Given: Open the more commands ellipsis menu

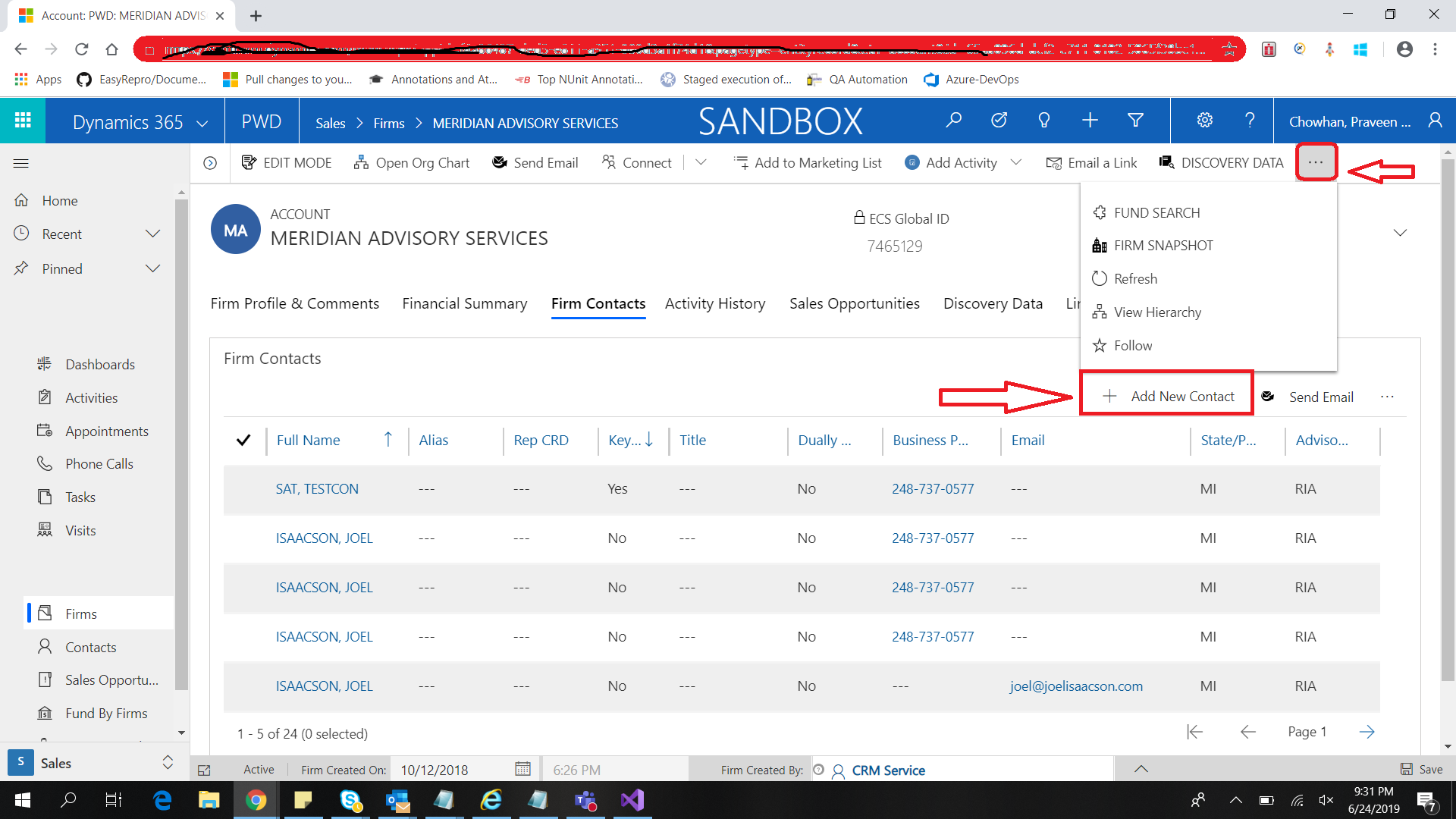Looking at the screenshot, I should point(1316,162).
